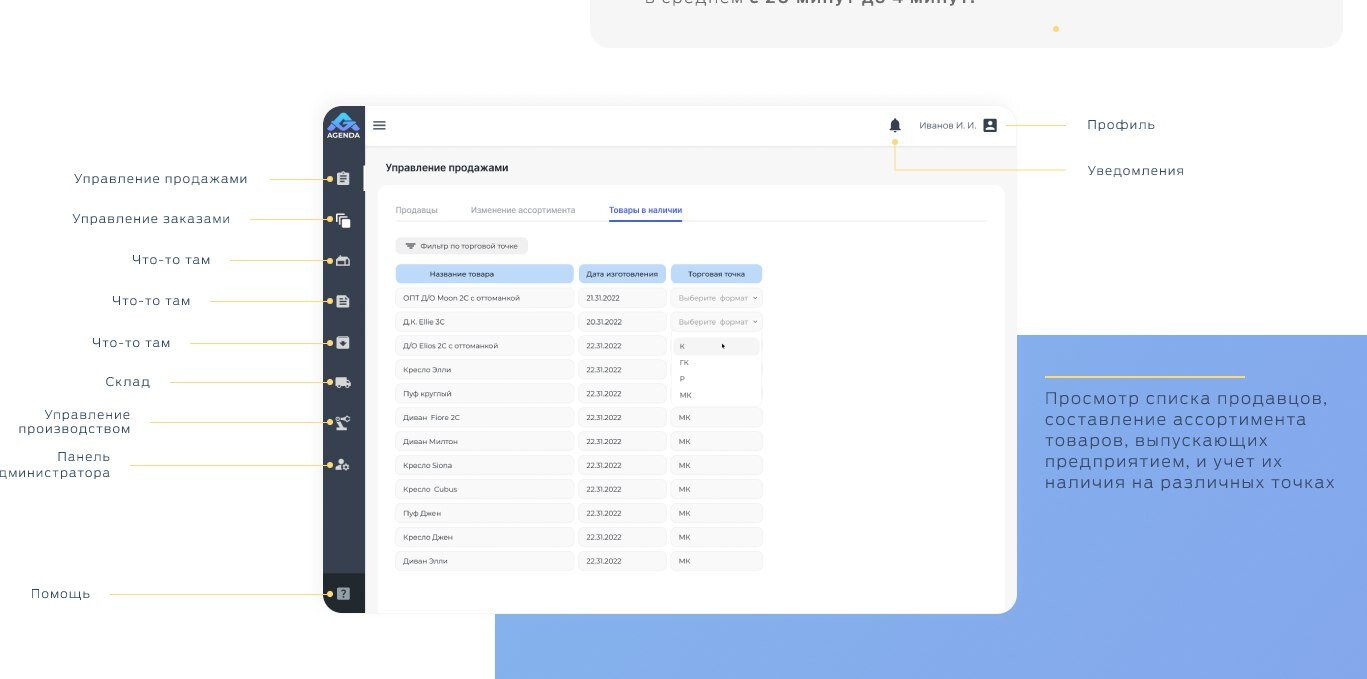This screenshot has height=679, width=1367.
Task: Click the Фильтр по торговой точке button
Action: click(462, 245)
